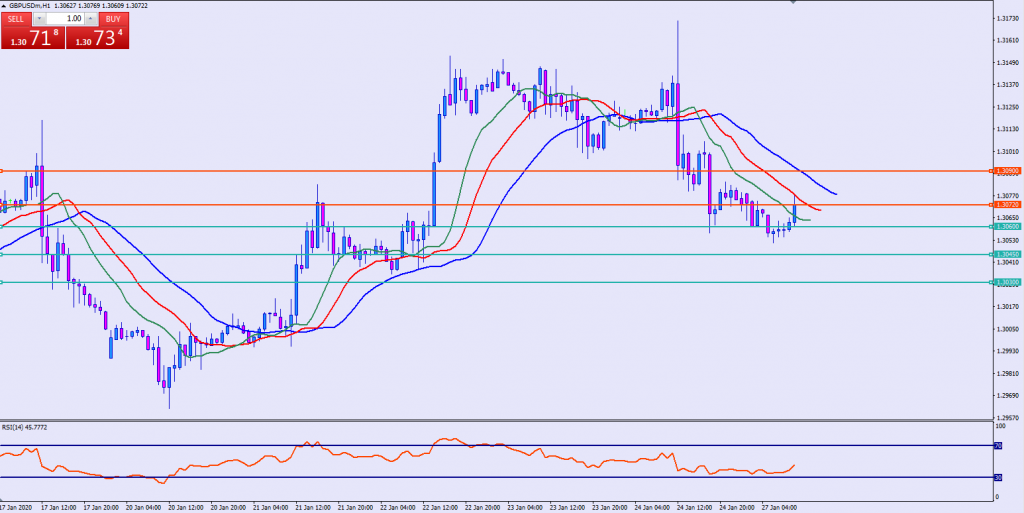Click the RSI 30 level label
This screenshot has height=513, width=1024.
point(997,477)
